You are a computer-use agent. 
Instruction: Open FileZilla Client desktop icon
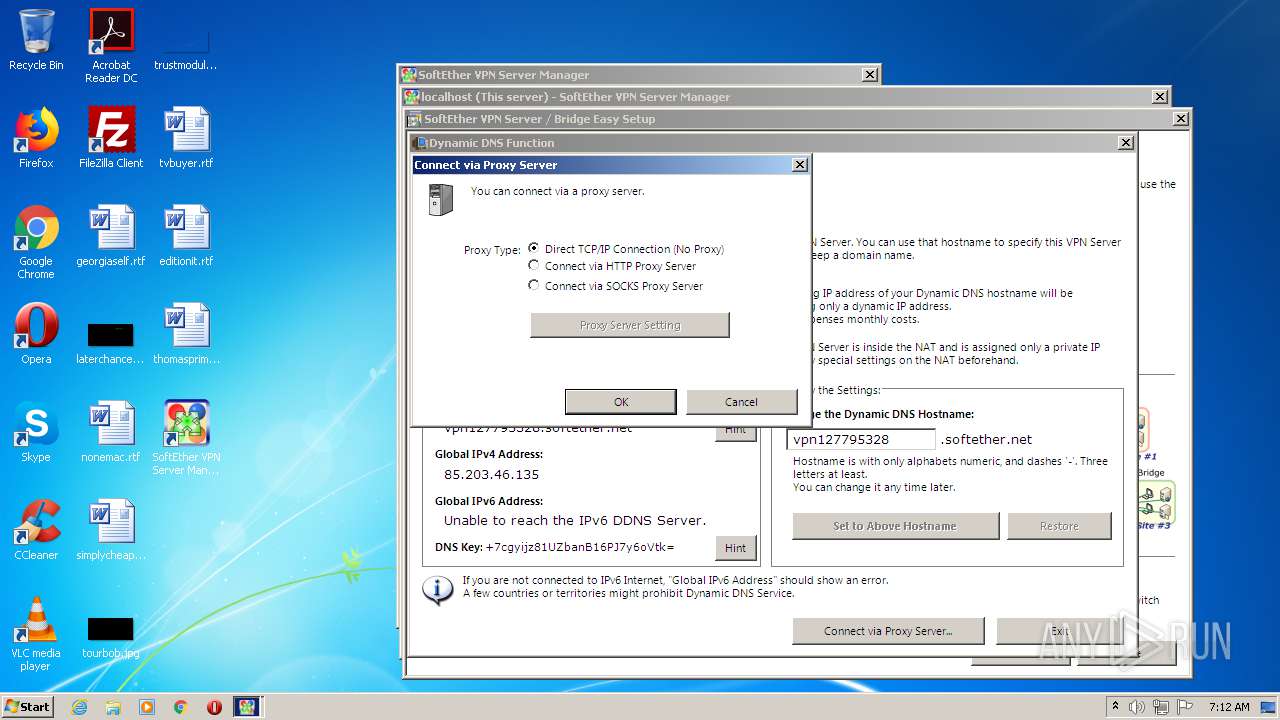[111, 138]
